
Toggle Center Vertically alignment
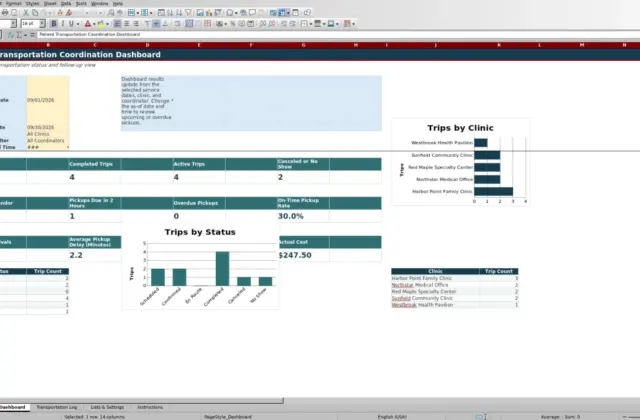point(156,24)
